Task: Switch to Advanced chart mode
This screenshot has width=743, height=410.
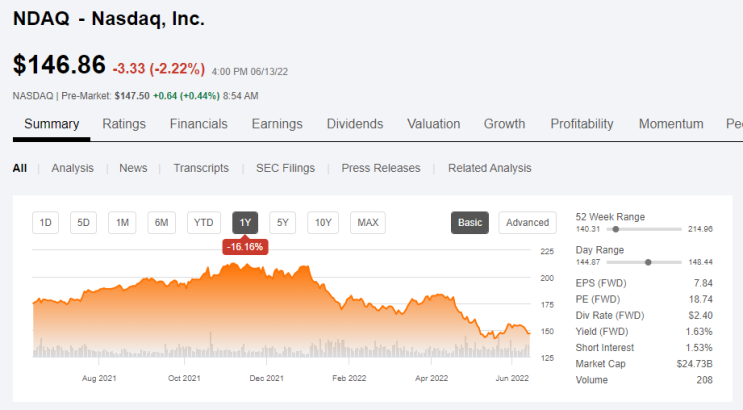Action: 527,223
